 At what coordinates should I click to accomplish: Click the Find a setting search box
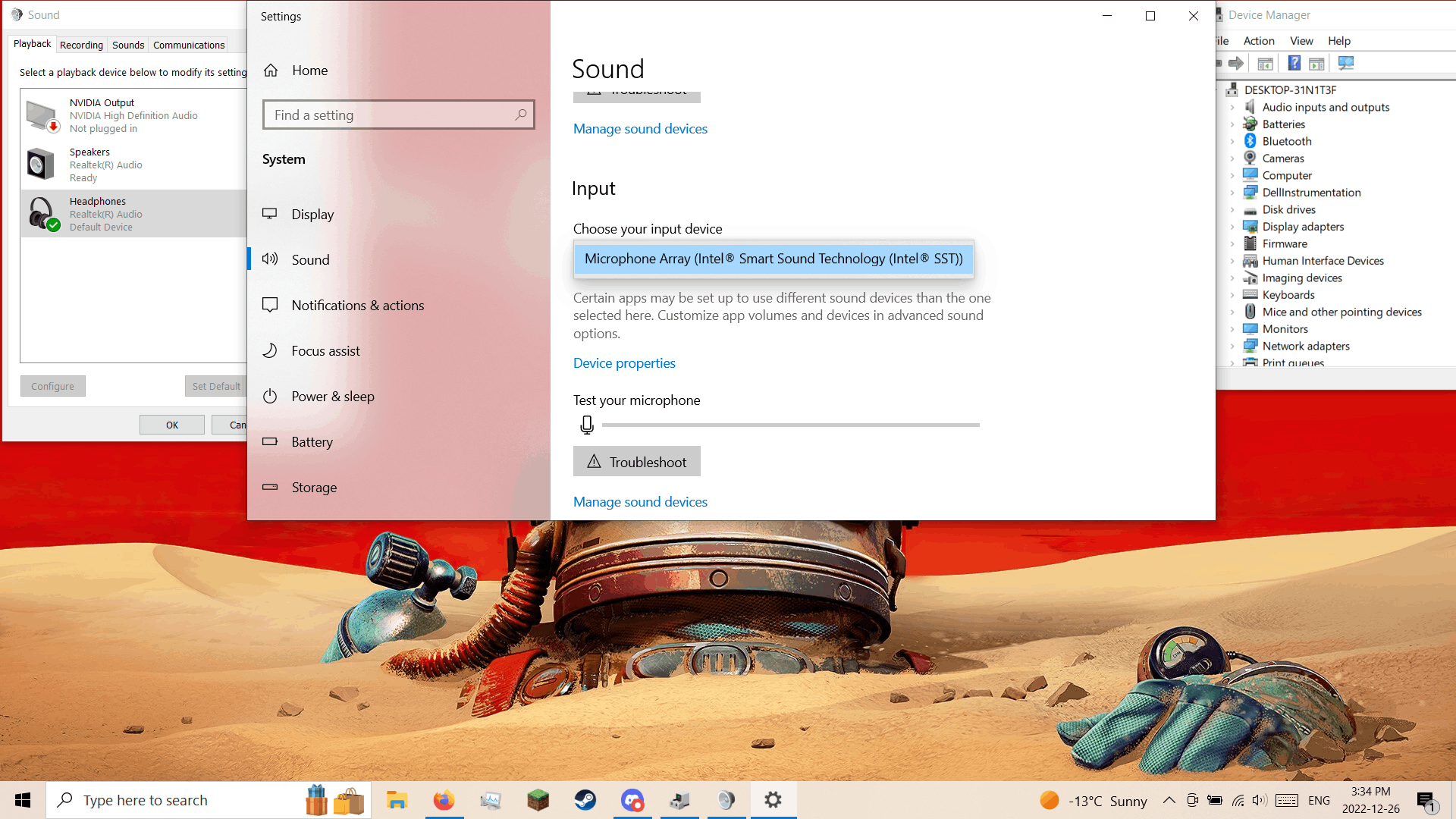[391, 115]
